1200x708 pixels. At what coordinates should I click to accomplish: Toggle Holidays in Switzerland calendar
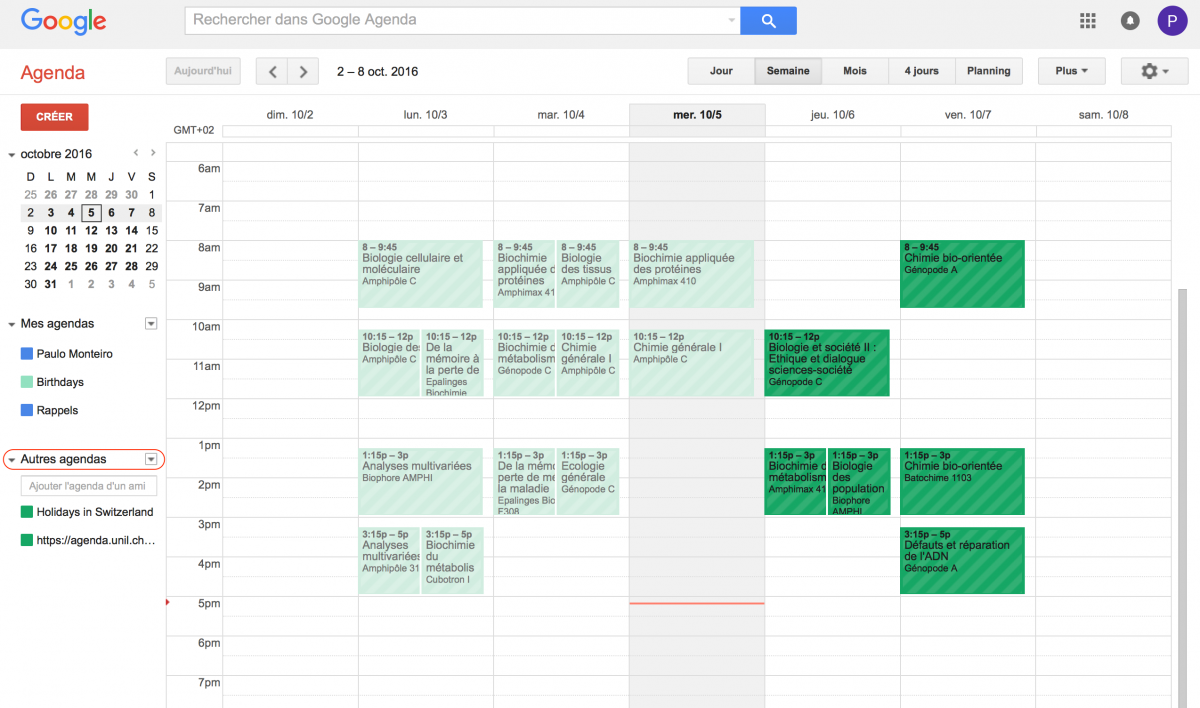tap(94, 512)
